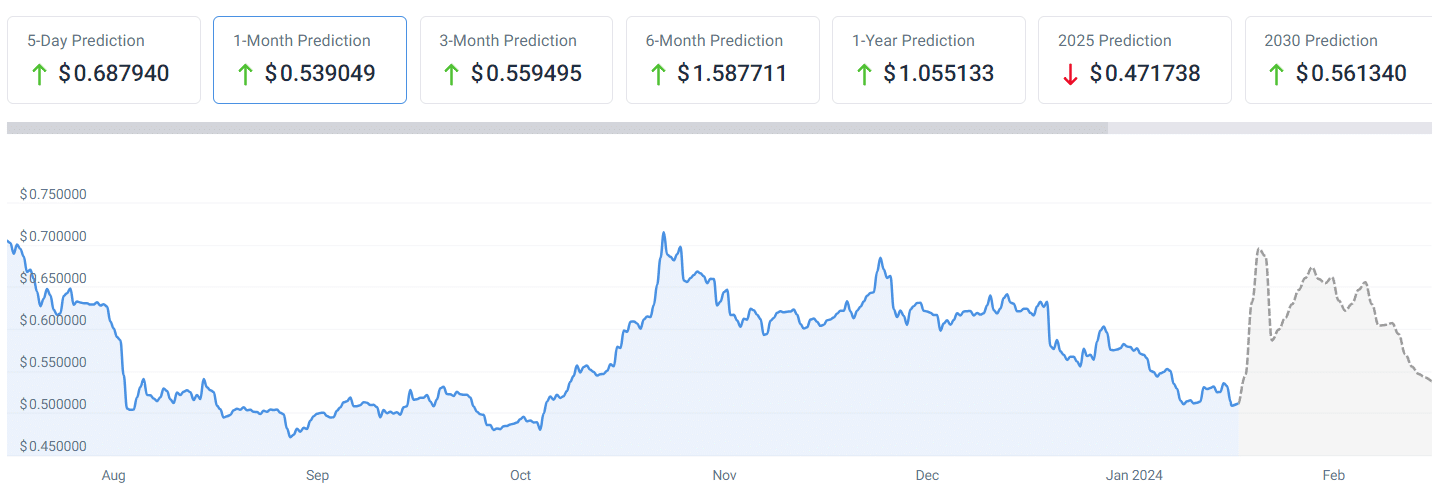Click green up arrow in 2030 Prediction card
This screenshot has height=497, width=1442.
(1276, 74)
